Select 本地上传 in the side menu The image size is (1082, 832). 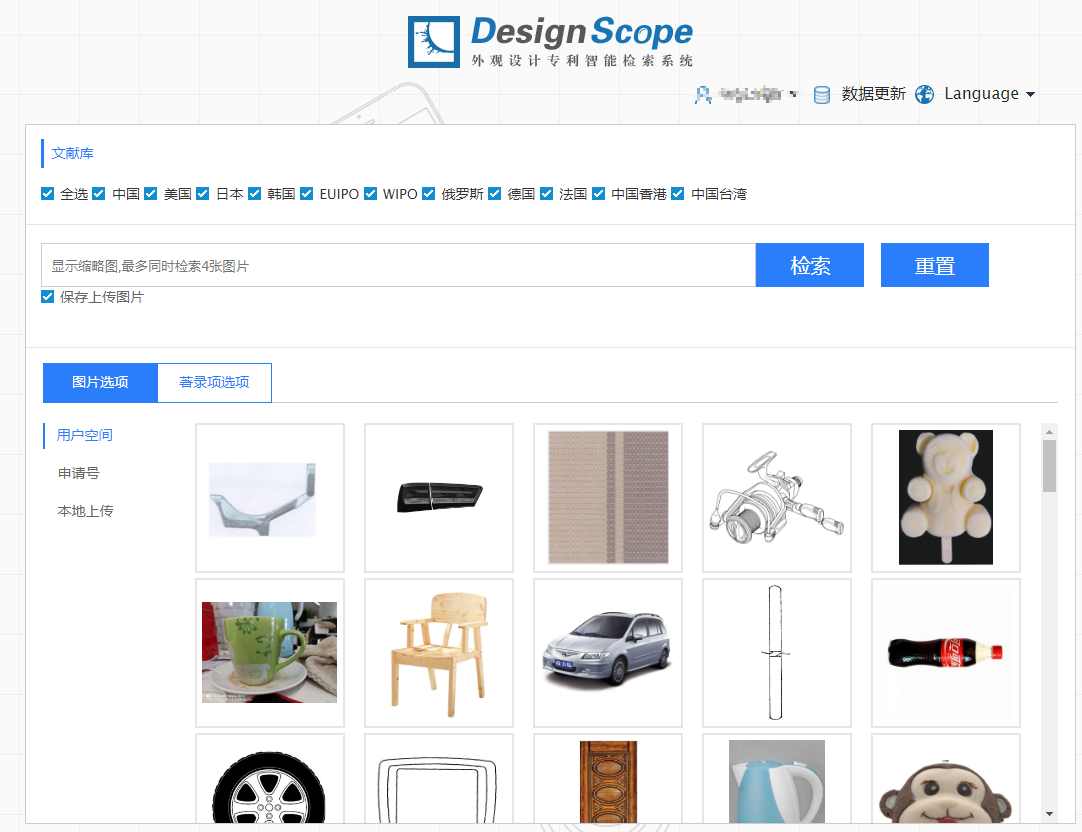86,511
